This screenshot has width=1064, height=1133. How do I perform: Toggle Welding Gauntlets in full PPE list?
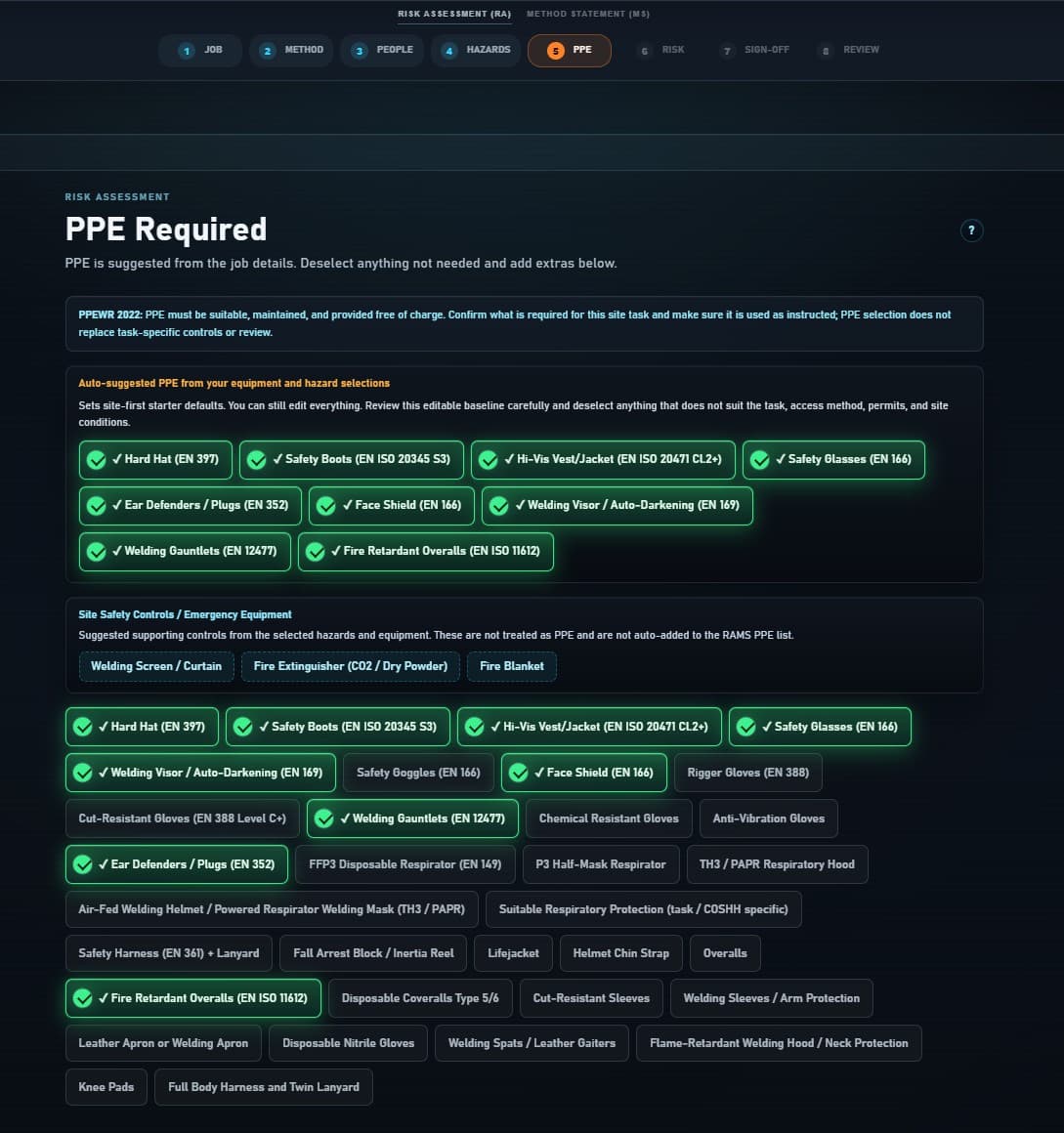[x=412, y=818]
